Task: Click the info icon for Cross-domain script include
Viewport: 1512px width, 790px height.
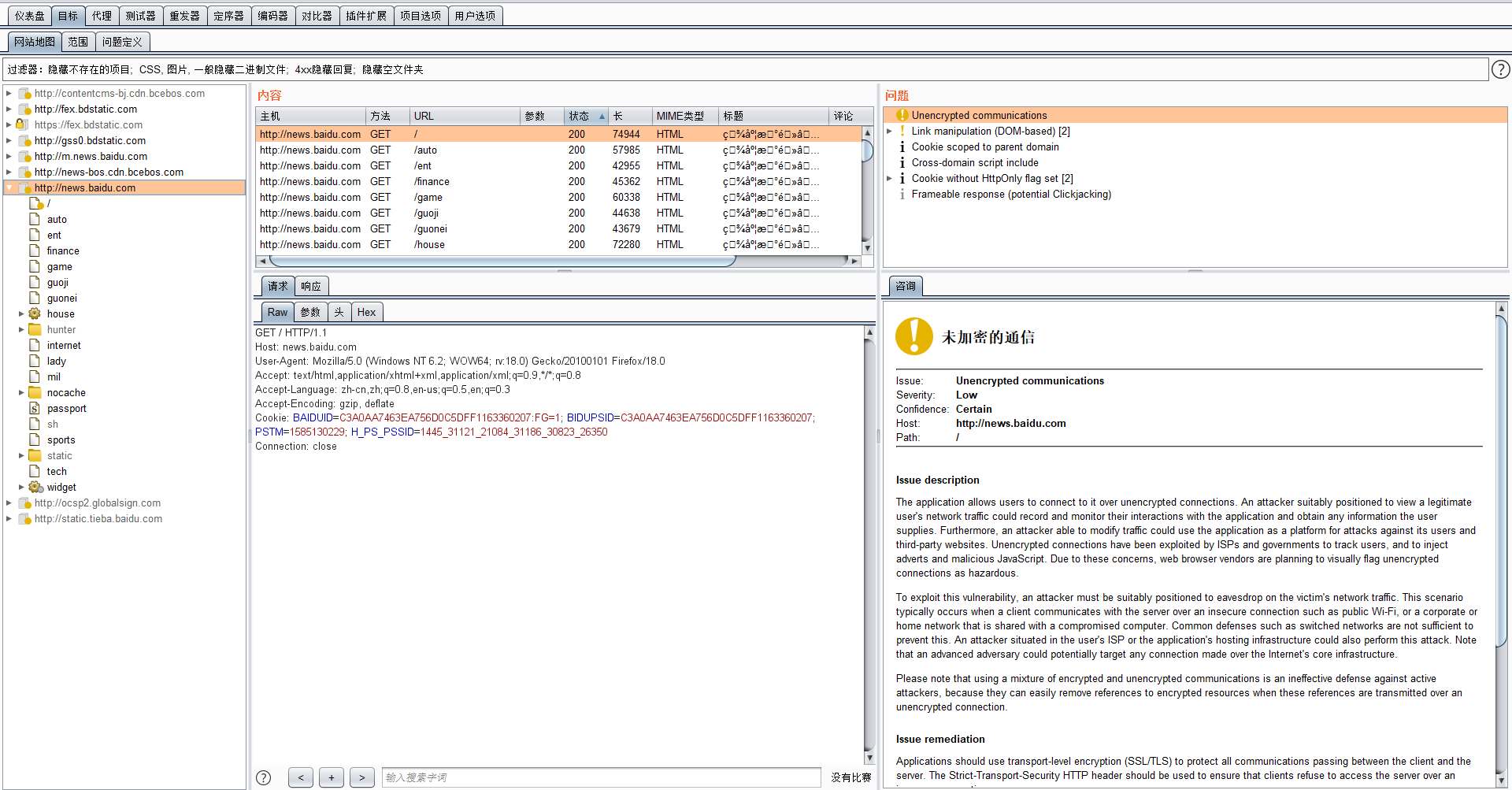Action: click(x=902, y=162)
